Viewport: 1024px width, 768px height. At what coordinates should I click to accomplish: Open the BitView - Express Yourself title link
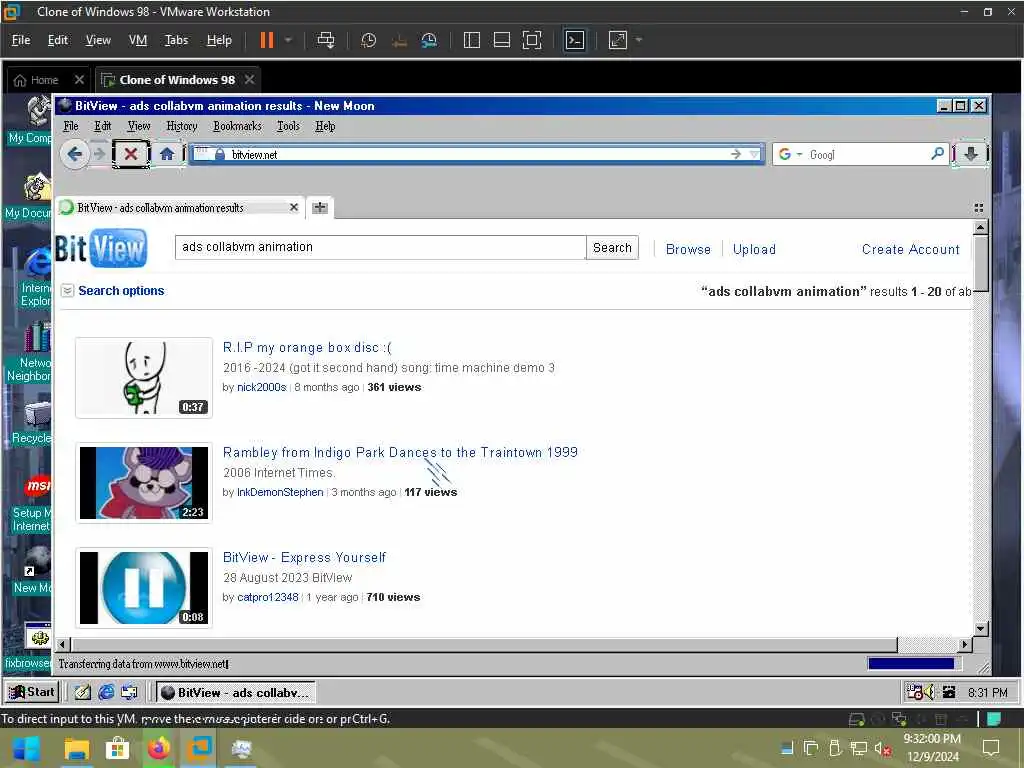pyautogui.click(x=304, y=558)
